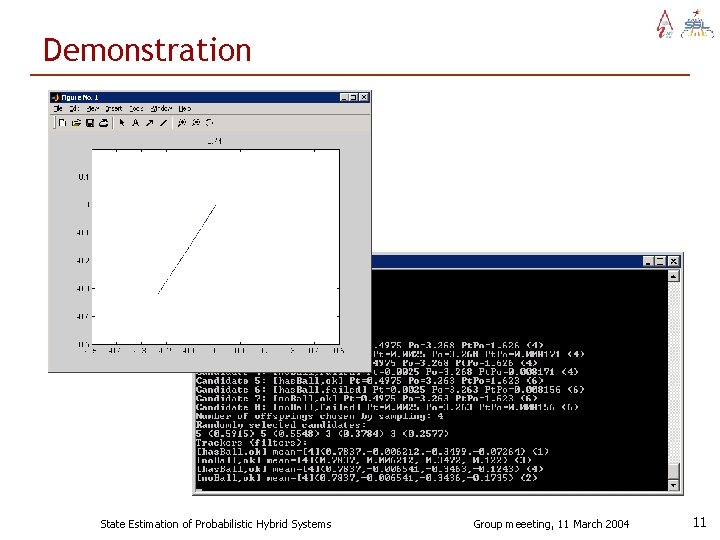Screen dimensions: 720x540
Task: Click MATLAB logo icon in Figure title bar
Action: [56, 97]
